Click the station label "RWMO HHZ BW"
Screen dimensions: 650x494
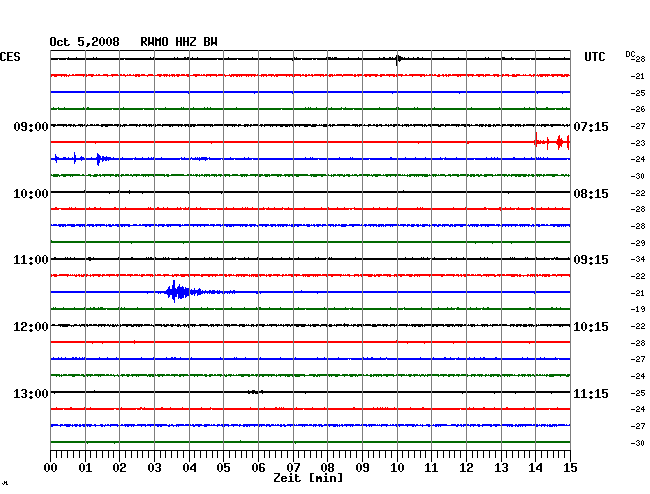pos(179,42)
